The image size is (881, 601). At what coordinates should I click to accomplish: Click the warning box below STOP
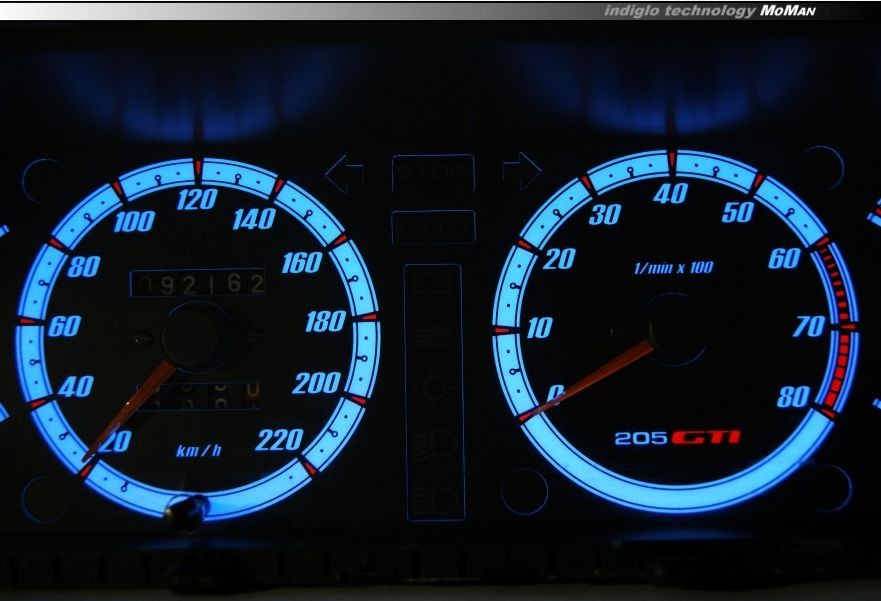[432, 229]
